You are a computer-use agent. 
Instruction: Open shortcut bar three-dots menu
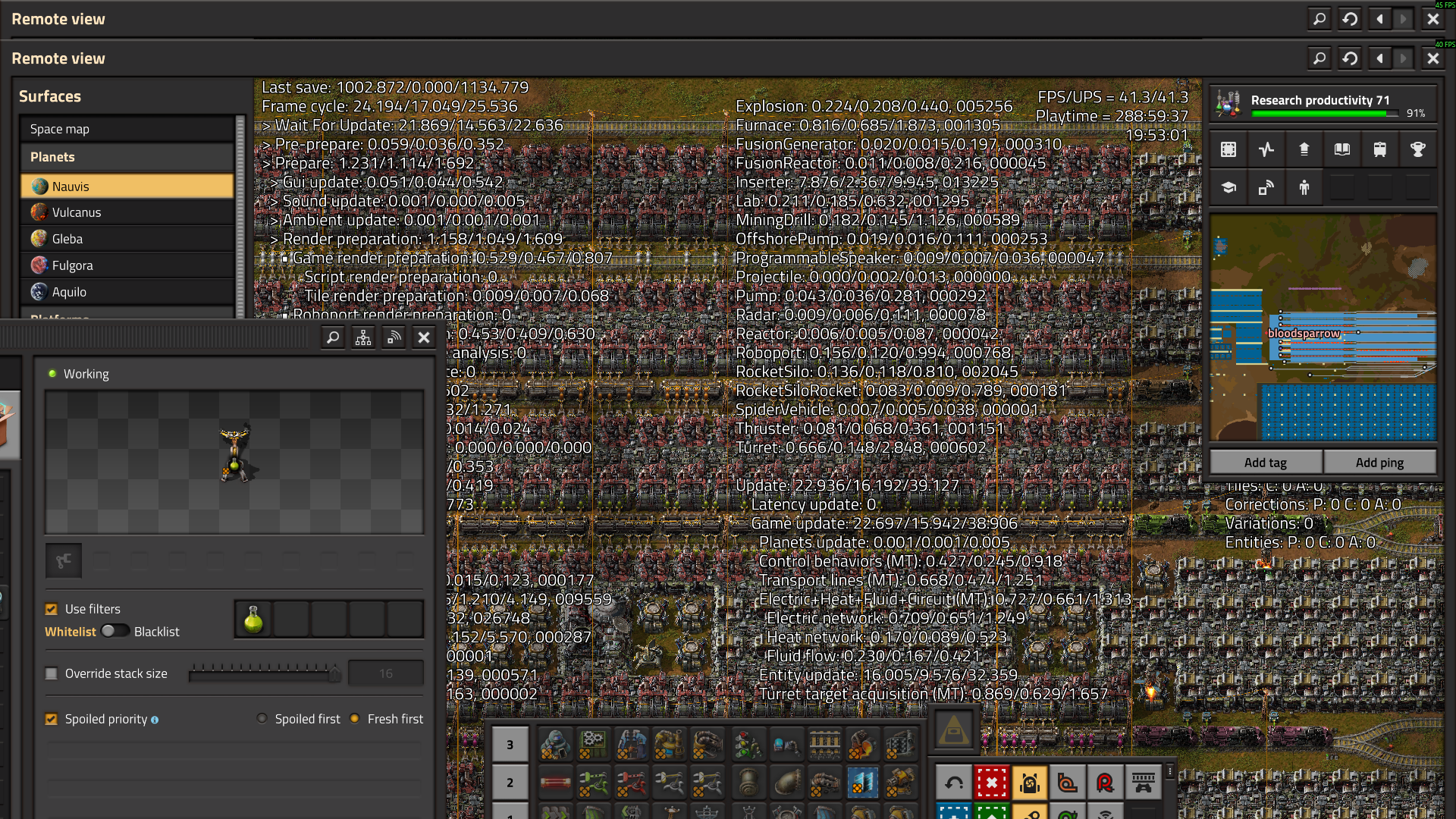pyautogui.click(x=1170, y=771)
